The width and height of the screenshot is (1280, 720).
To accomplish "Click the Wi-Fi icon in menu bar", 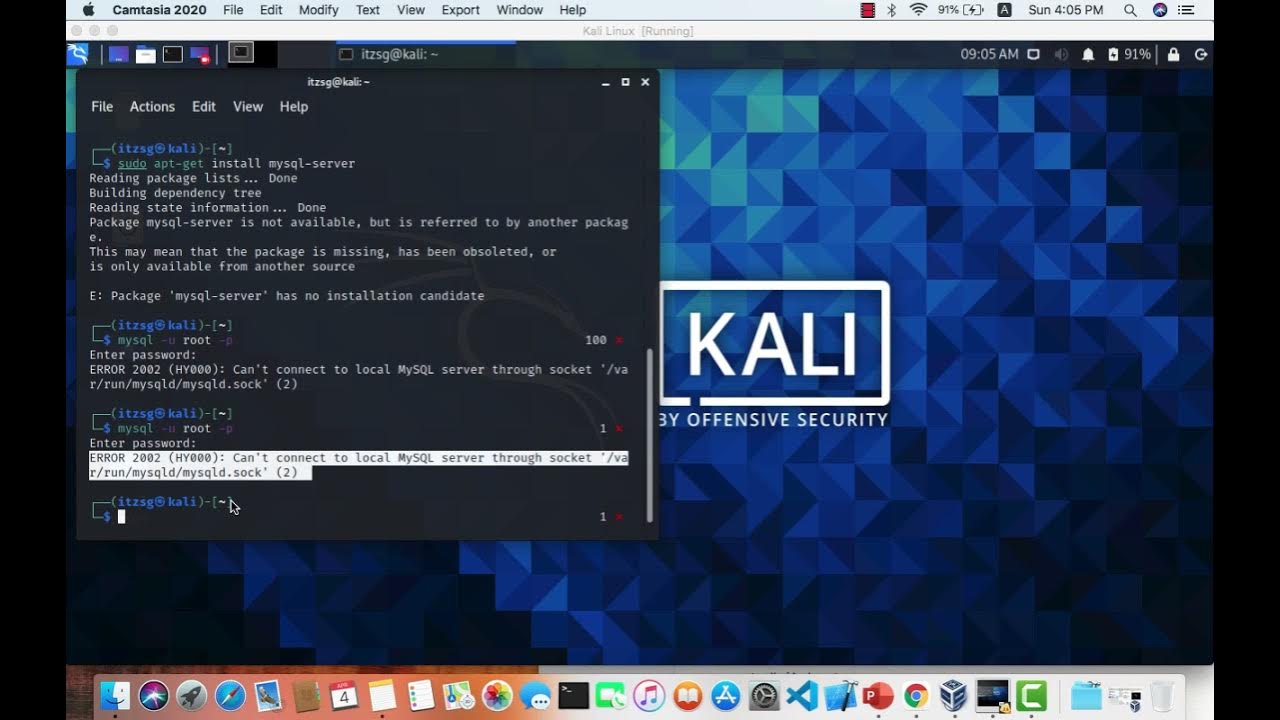I will [x=918, y=10].
